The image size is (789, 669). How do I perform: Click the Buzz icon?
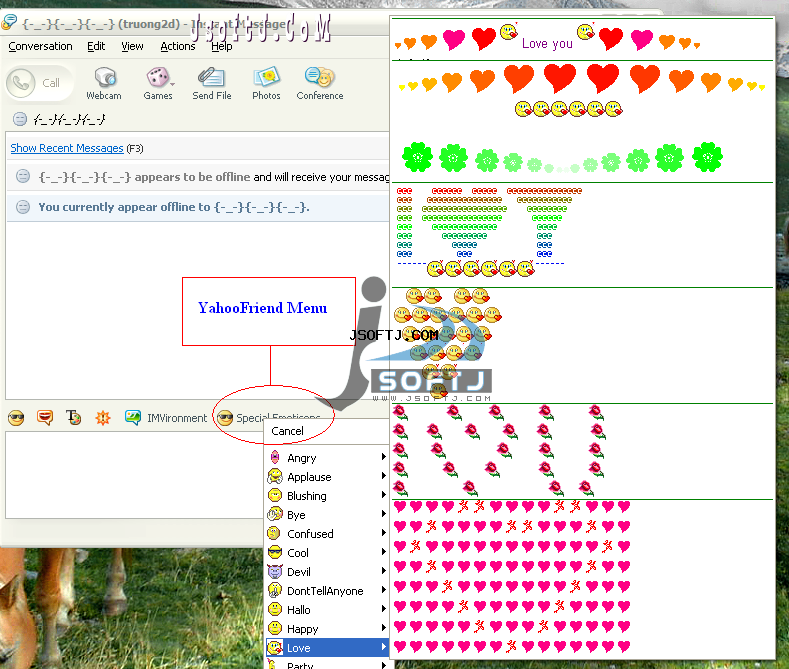click(103, 417)
